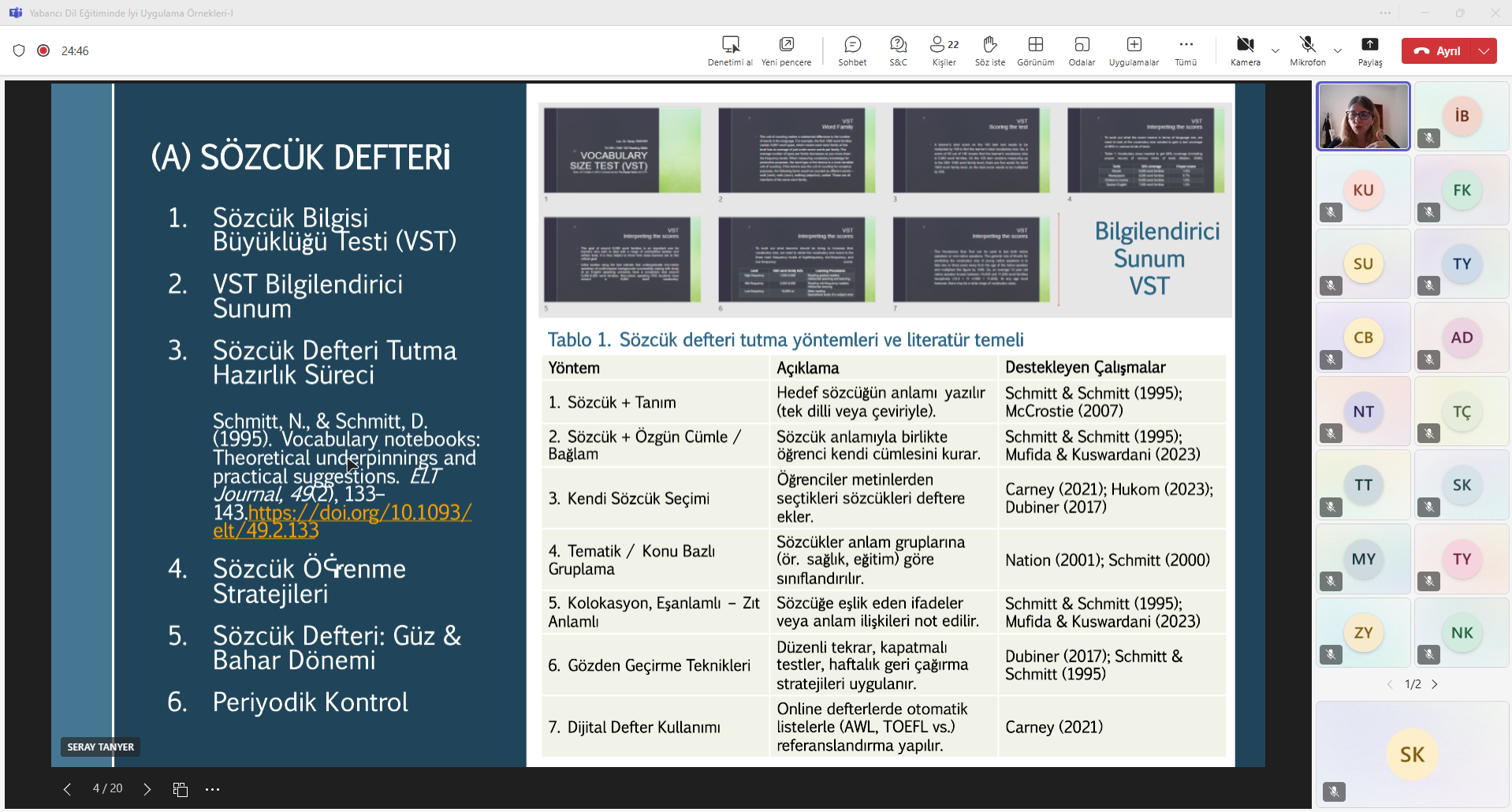
Task: Select the presenter's video thumbnail
Action: pos(1363,116)
